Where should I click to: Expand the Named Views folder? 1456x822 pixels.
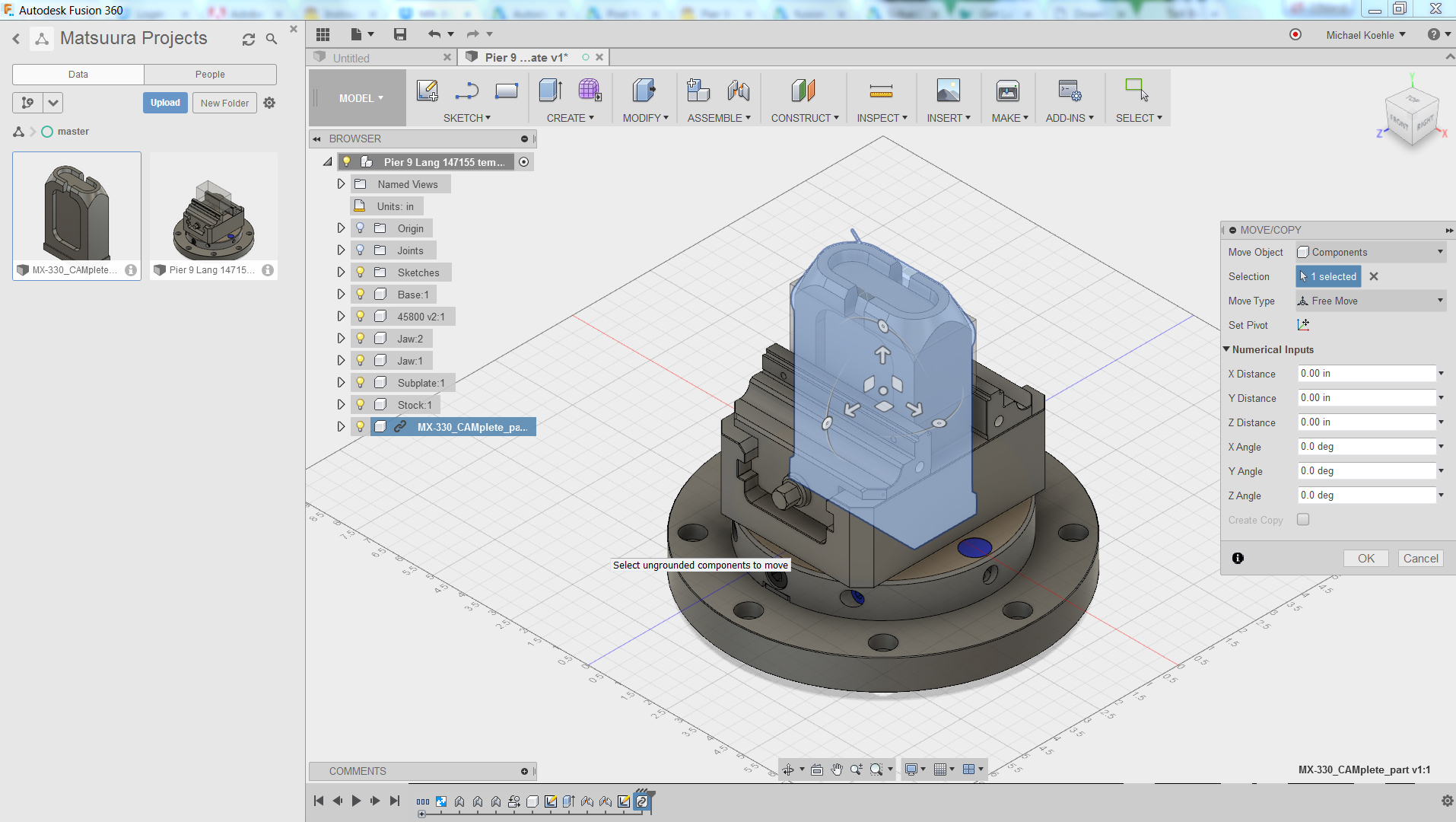[x=341, y=184]
